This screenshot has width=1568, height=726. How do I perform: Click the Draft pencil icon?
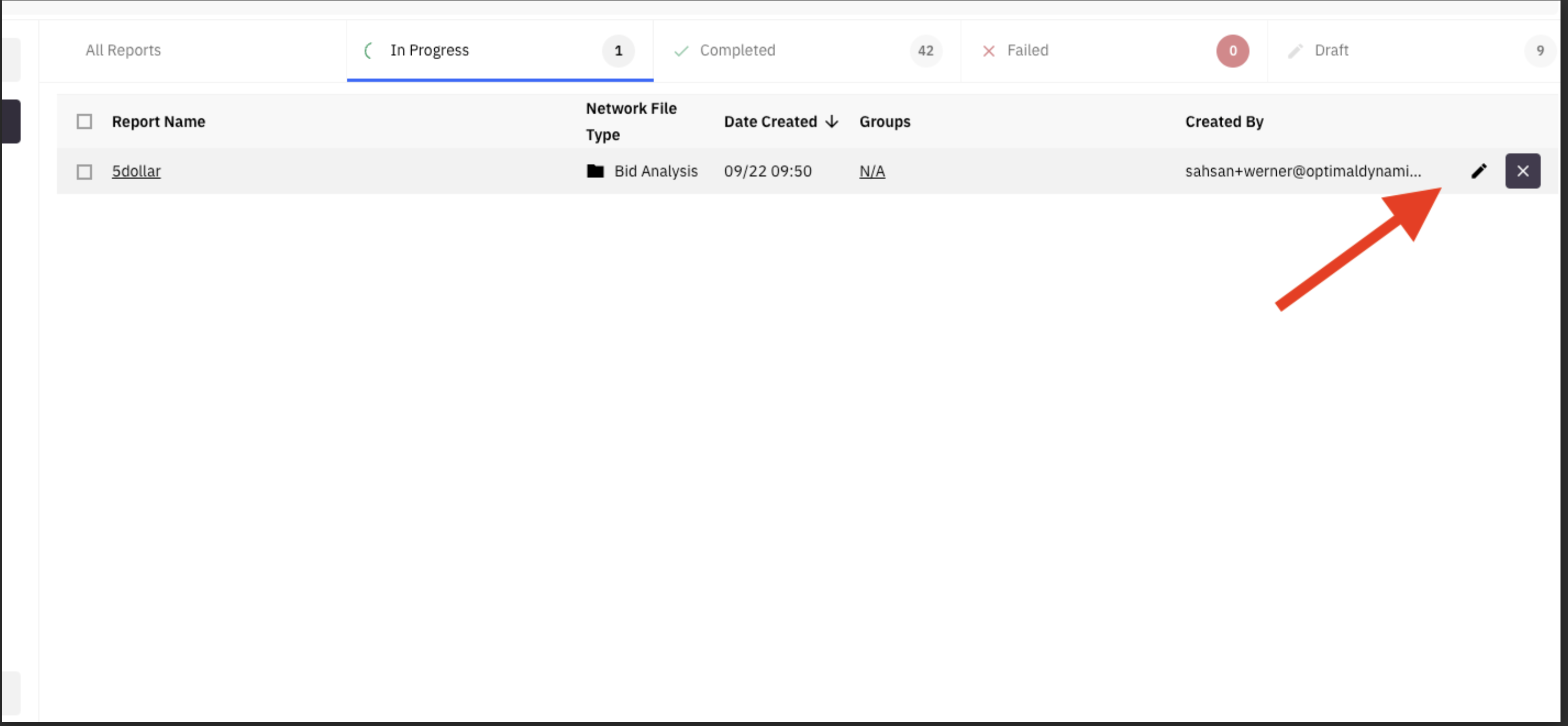(1295, 51)
